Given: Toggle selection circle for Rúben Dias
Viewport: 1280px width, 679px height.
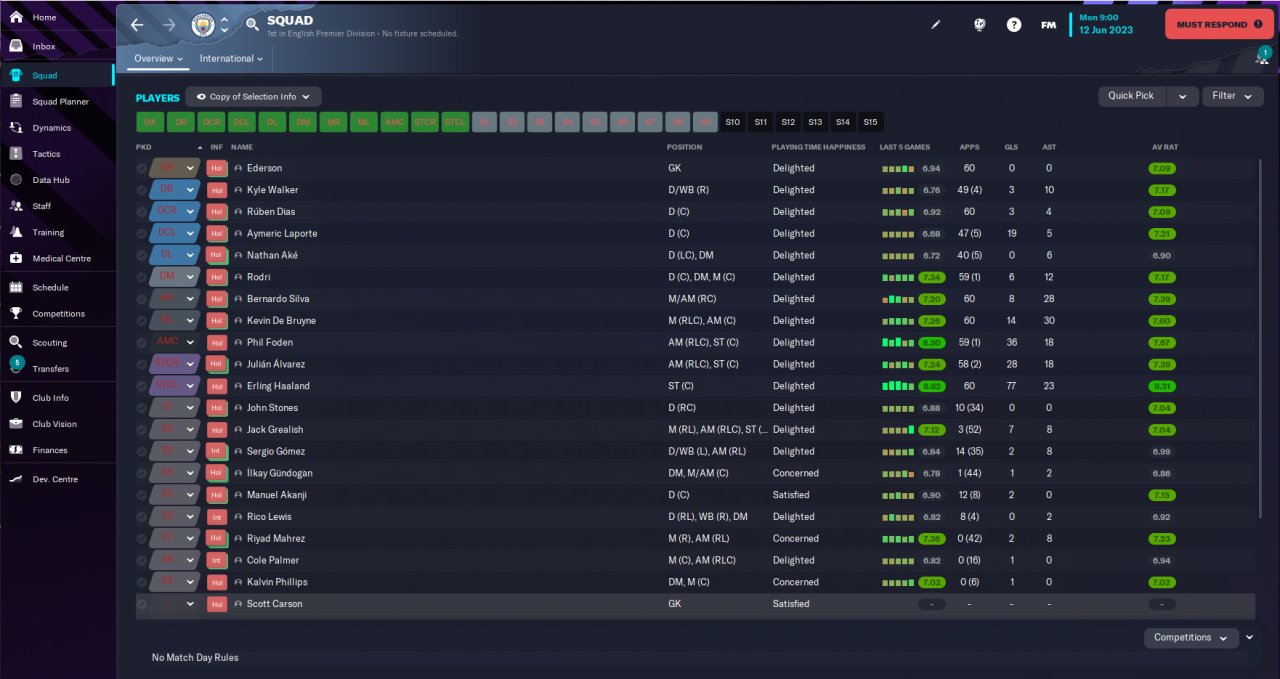Looking at the screenshot, I should coord(142,211).
